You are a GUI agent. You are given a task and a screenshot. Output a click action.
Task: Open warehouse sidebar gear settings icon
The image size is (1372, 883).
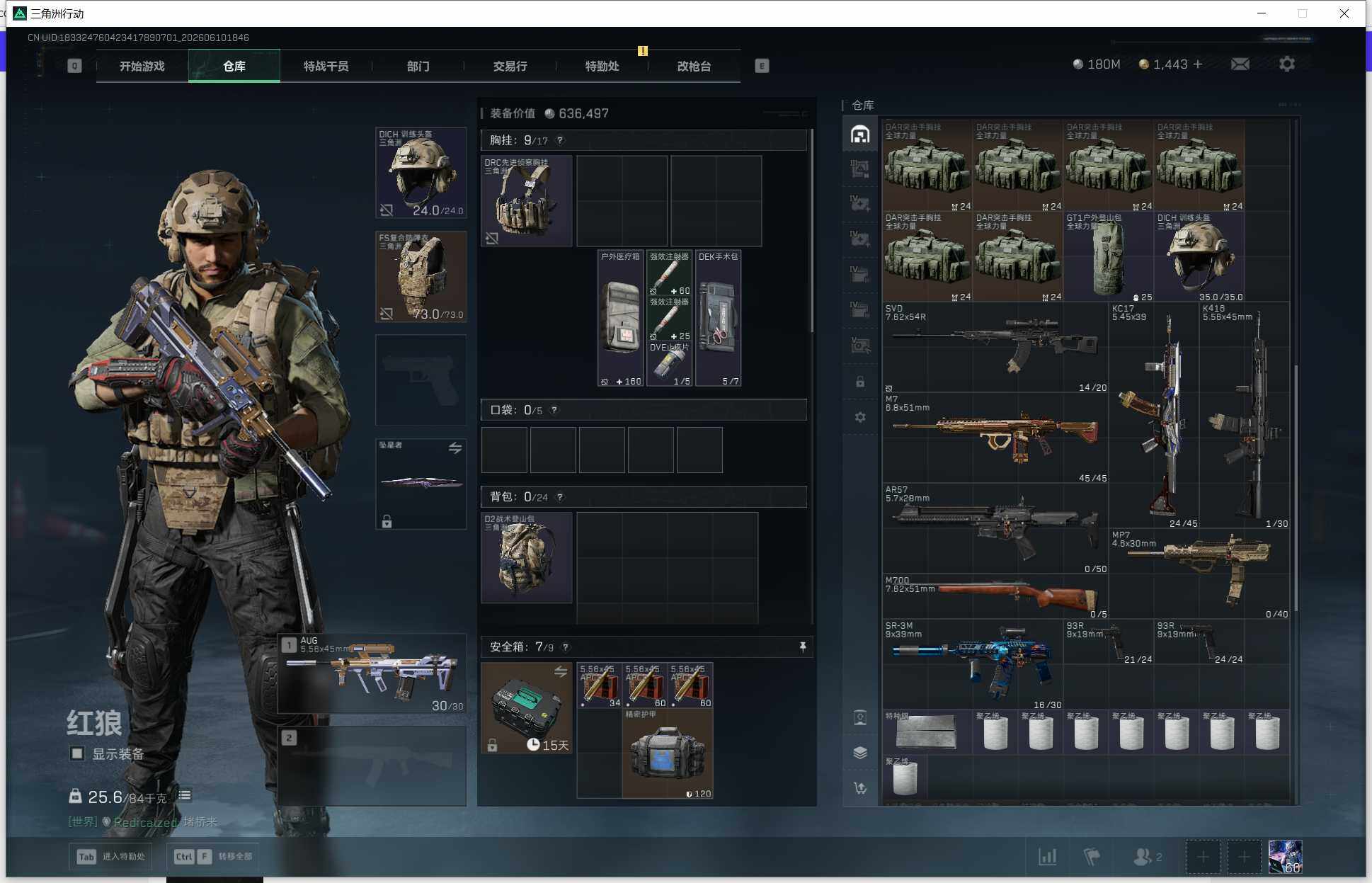[860, 417]
